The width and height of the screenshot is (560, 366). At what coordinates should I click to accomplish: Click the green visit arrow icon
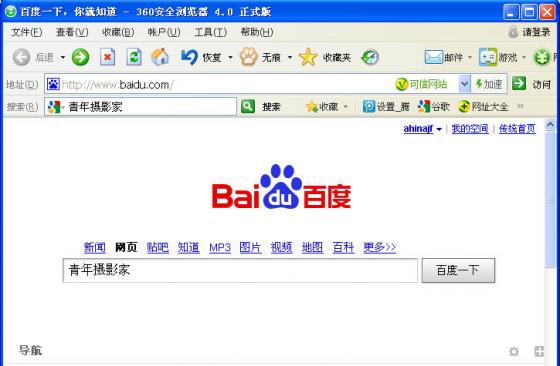pos(519,84)
